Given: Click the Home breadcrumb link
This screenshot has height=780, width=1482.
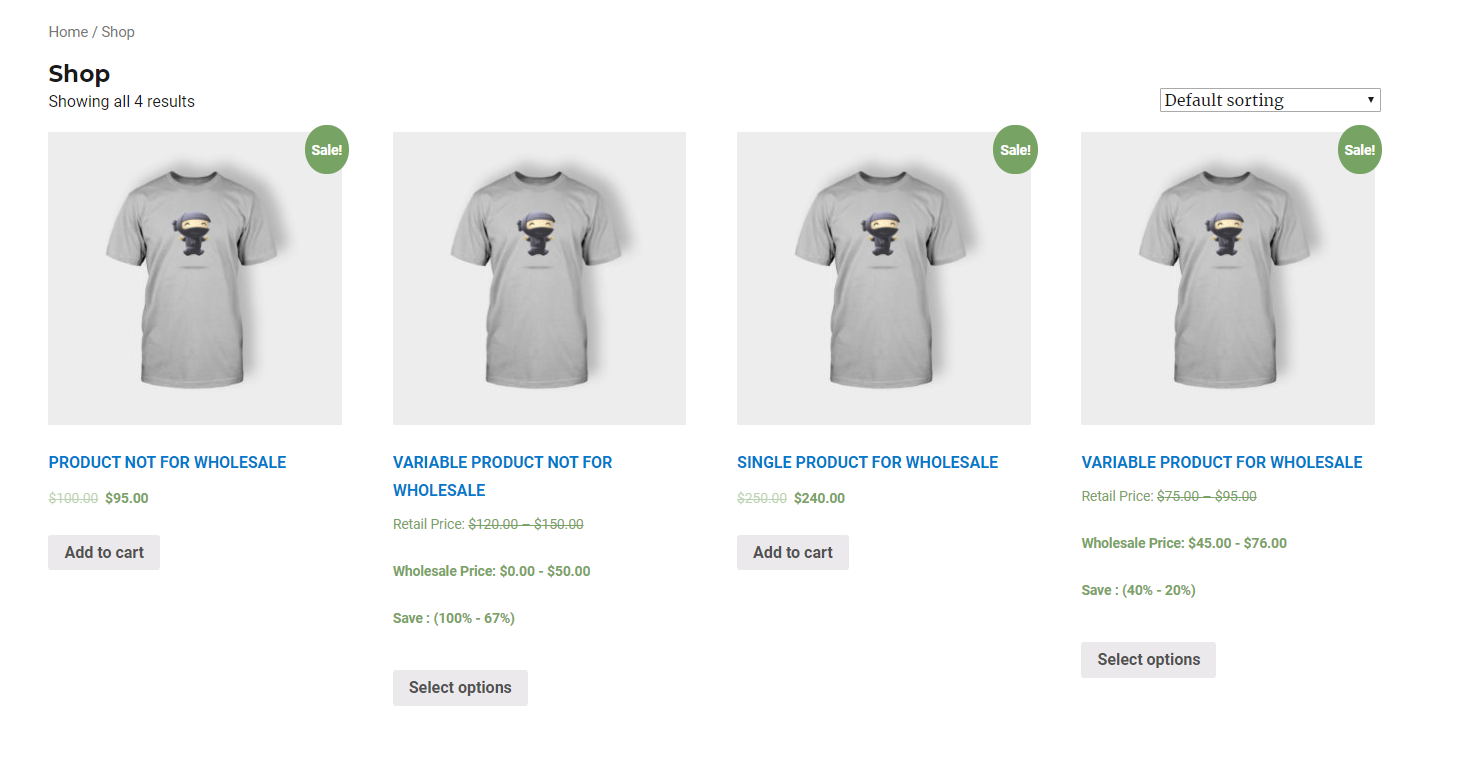Looking at the screenshot, I should pyautogui.click(x=68, y=32).
